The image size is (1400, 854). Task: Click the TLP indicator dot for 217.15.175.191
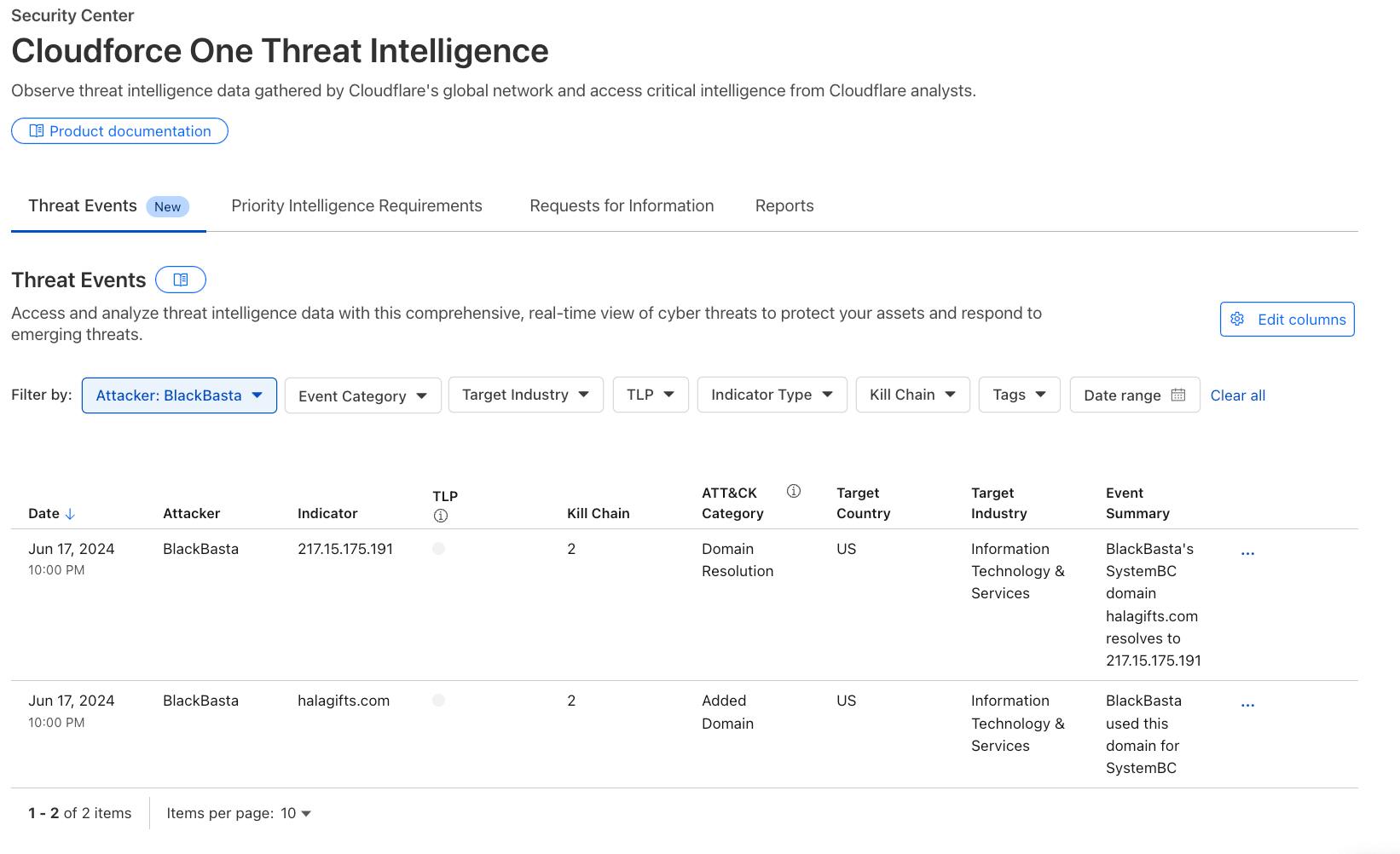tap(438, 549)
